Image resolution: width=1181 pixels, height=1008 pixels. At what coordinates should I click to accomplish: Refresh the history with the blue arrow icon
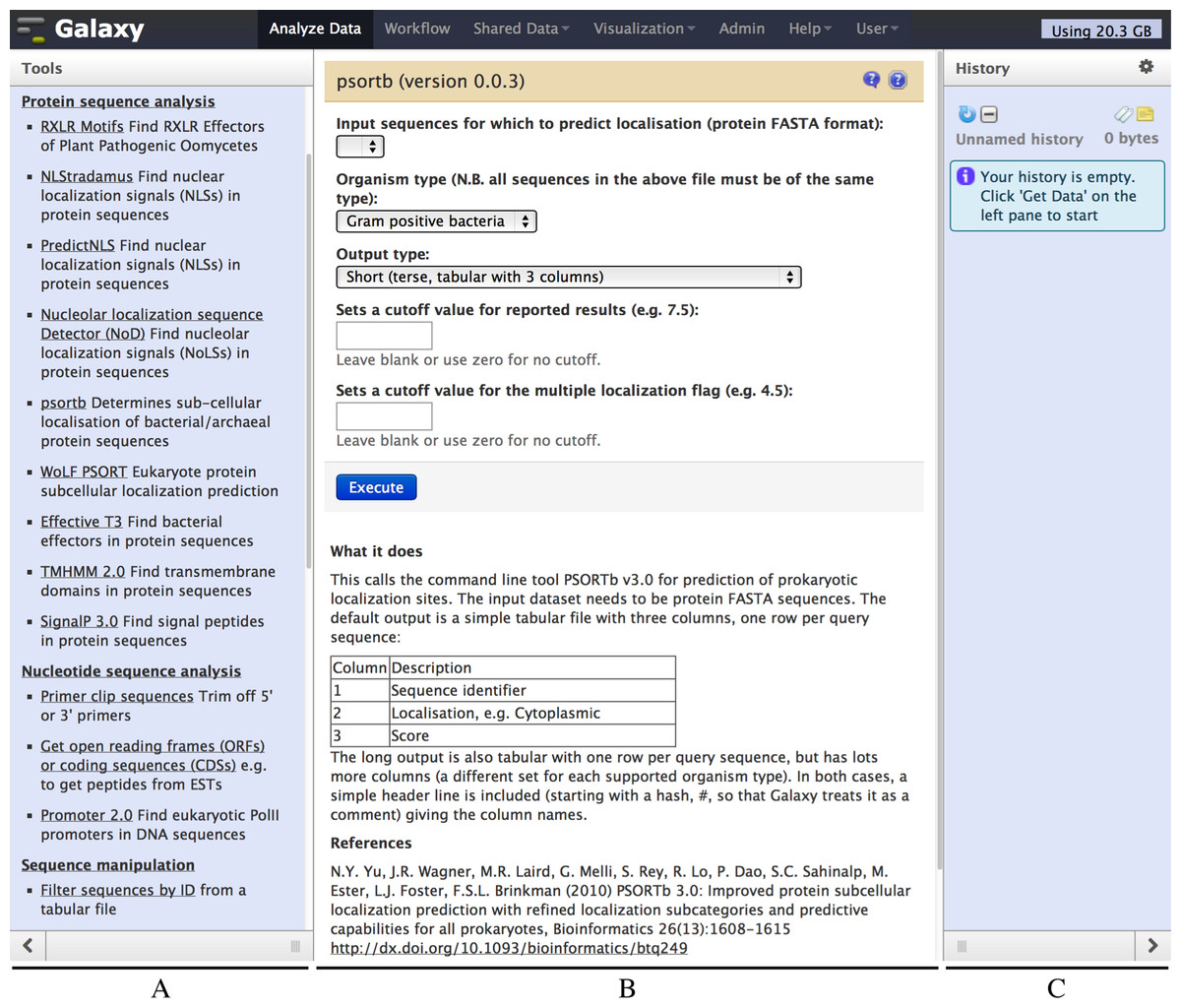[x=966, y=114]
